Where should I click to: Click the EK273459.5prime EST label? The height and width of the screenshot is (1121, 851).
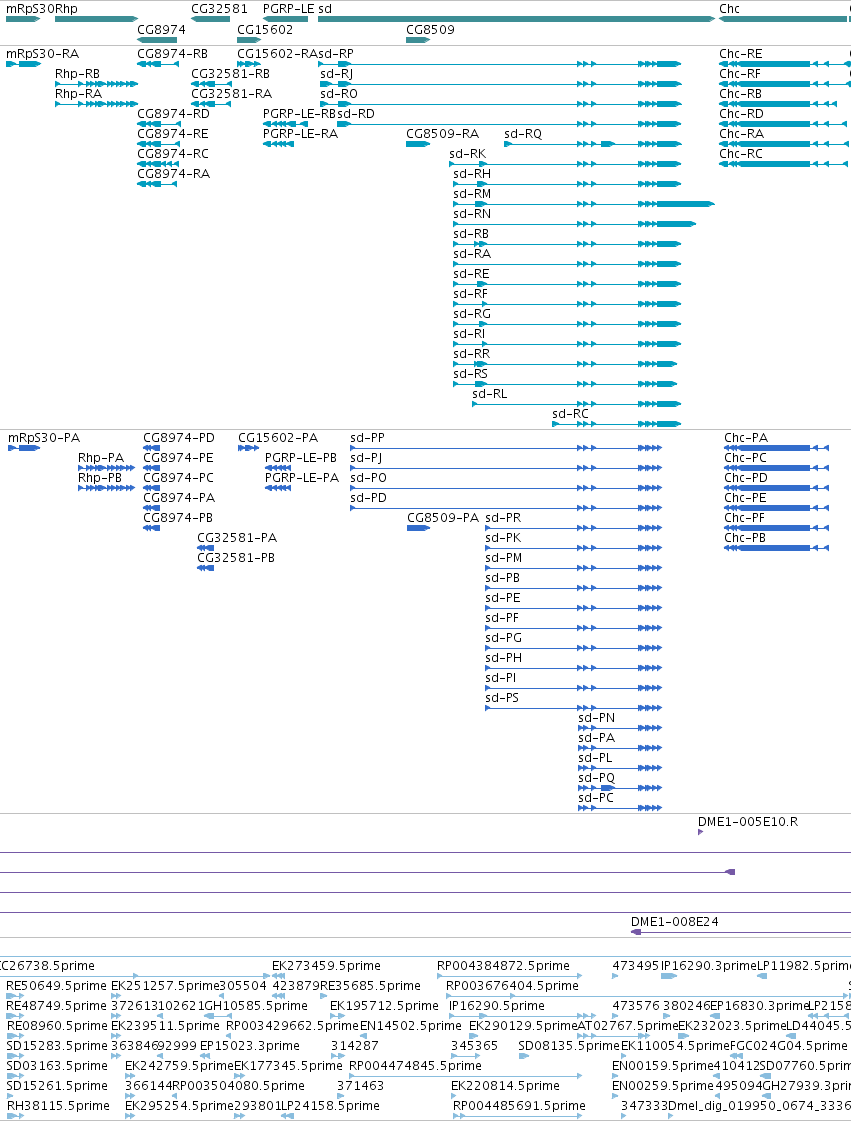(x=326, y=967)
